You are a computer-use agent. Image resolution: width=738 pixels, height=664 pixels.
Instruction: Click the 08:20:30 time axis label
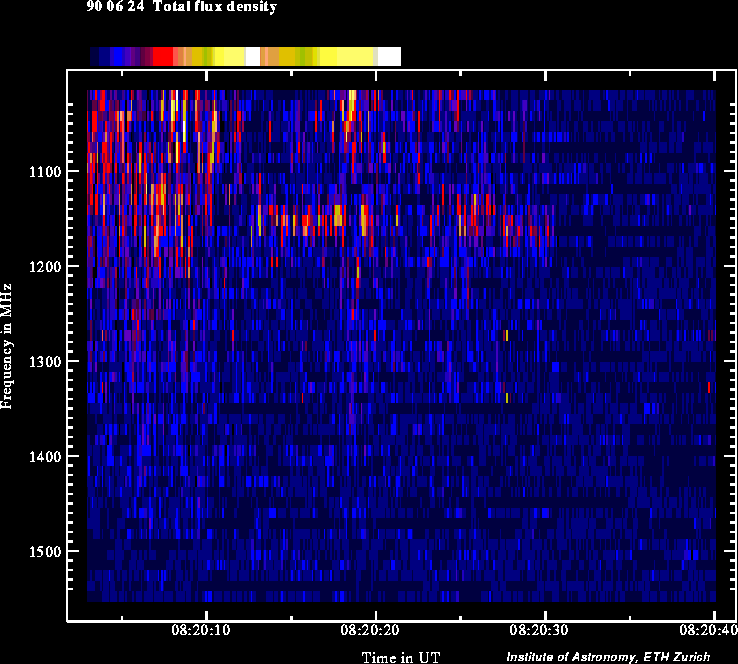[539, 630]
